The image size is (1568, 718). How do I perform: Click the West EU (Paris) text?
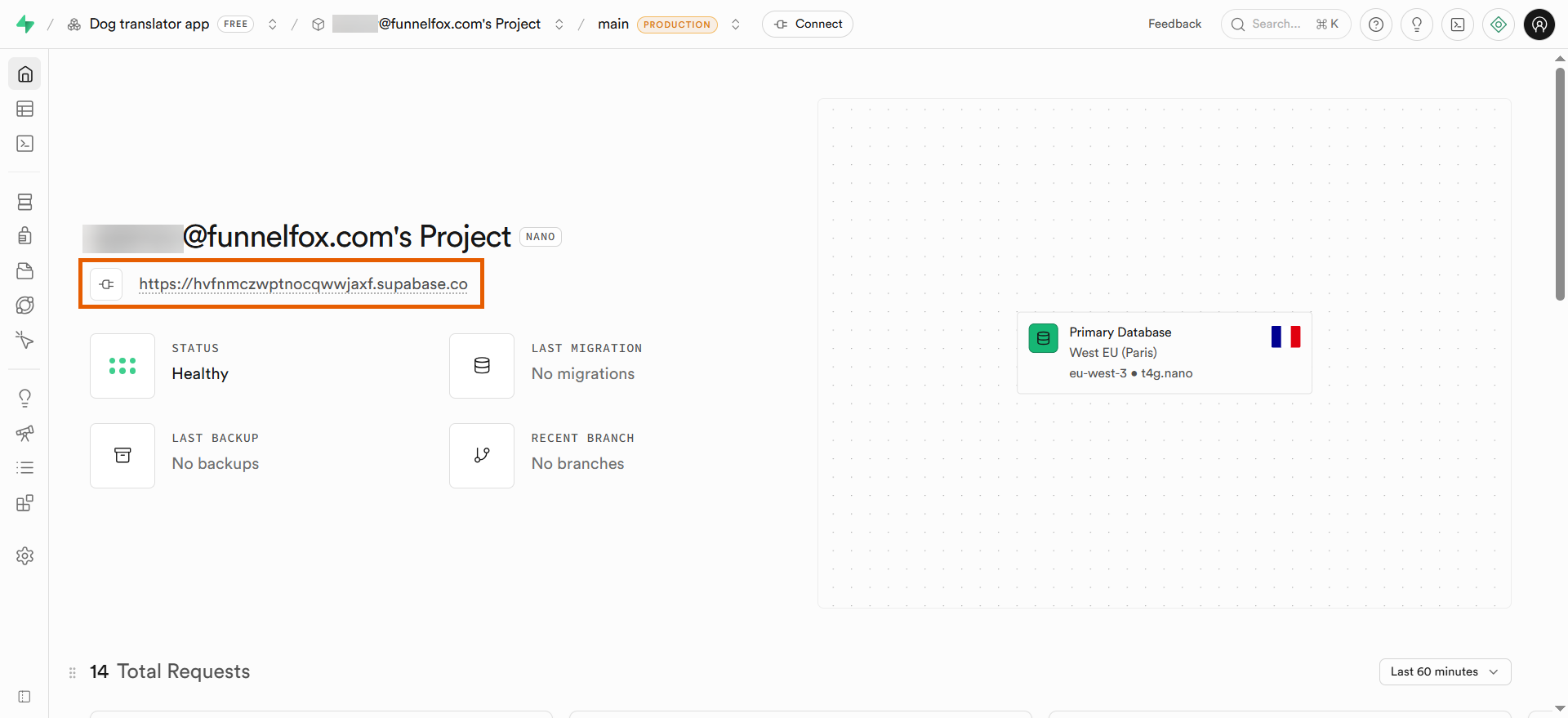click(1113, 353)
